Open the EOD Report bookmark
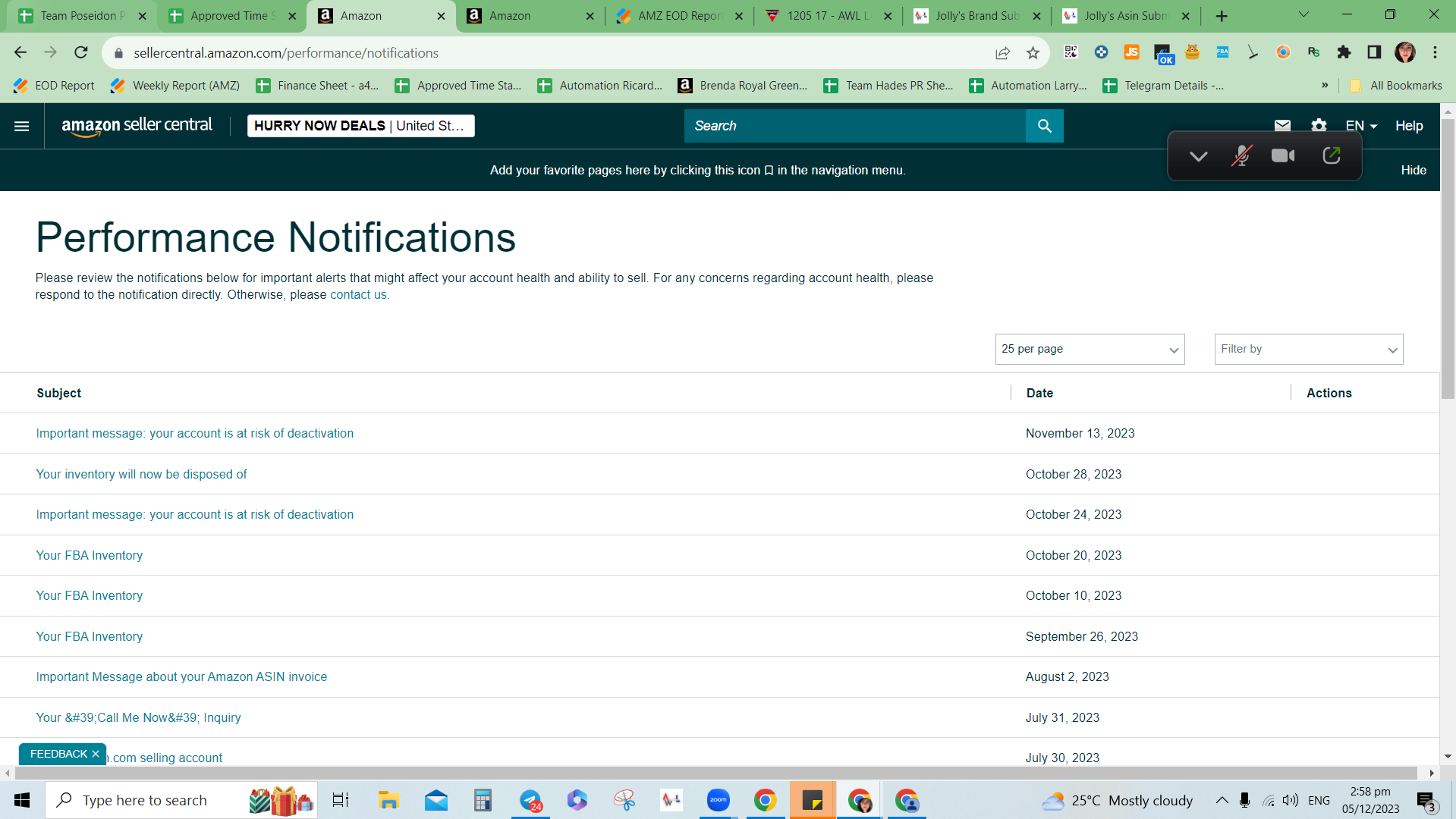 click(55, 86)
